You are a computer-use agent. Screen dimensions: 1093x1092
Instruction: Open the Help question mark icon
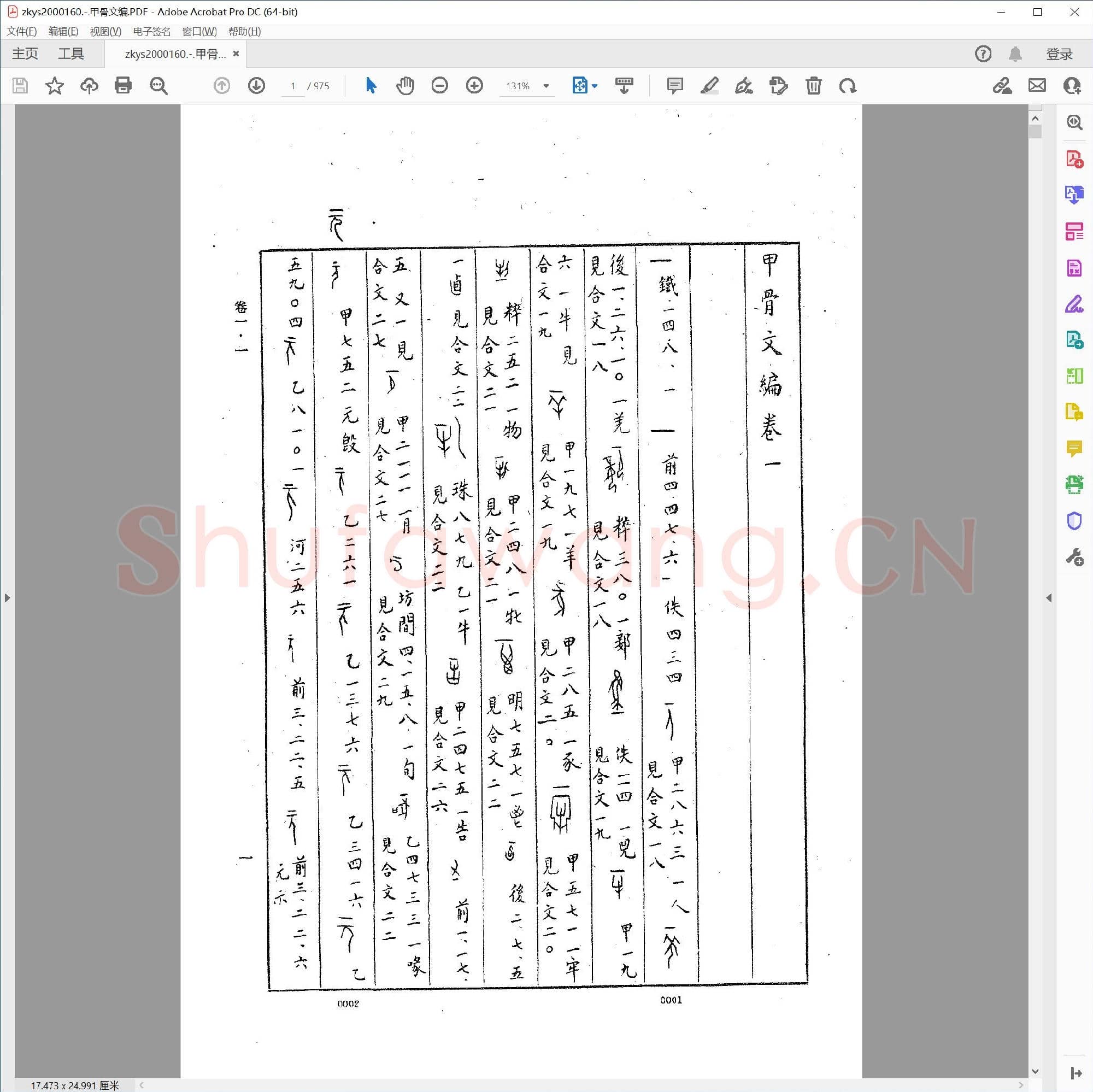pos(983,54)
